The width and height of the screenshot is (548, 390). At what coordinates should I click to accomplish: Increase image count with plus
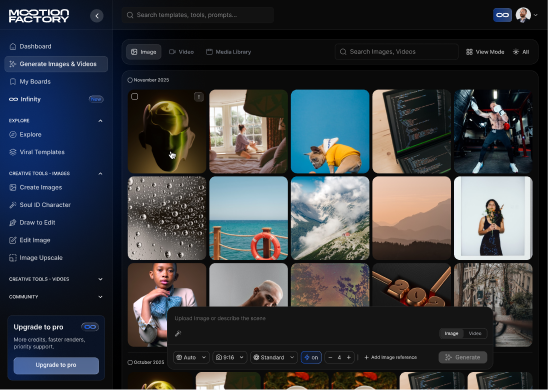click(x=348, y=358)
